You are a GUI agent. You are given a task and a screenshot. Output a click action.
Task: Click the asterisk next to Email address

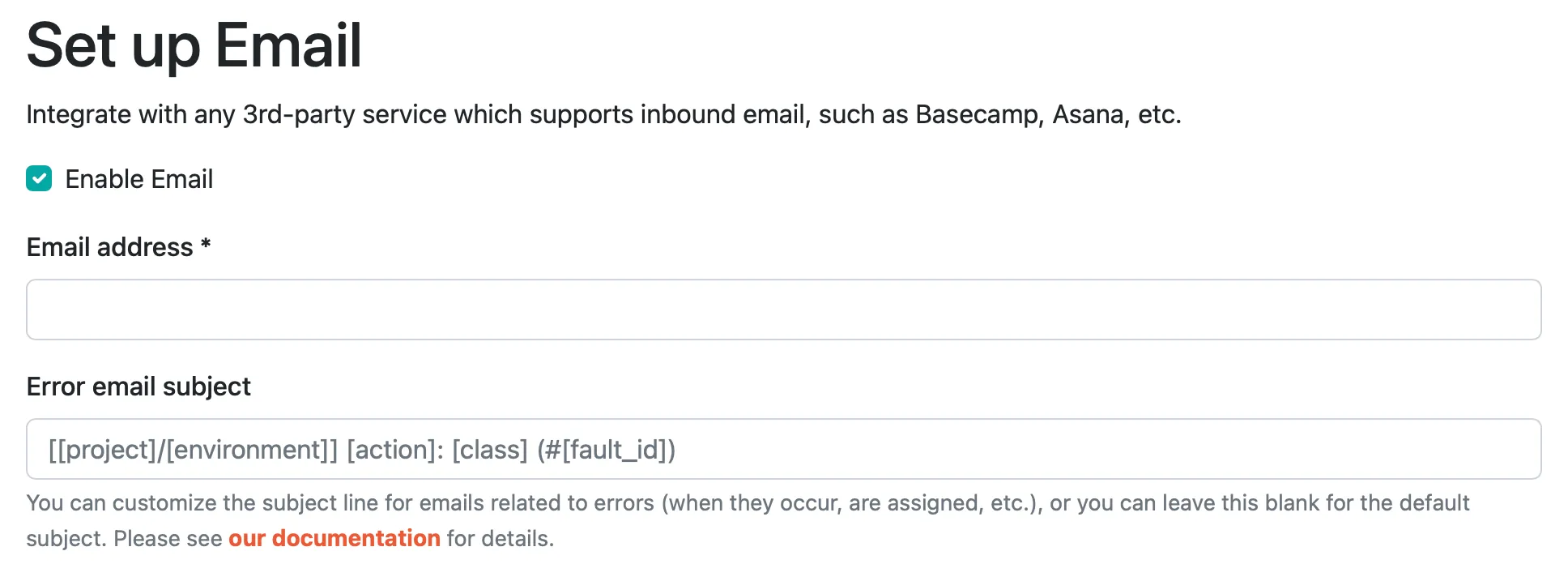(x=205, y=246)
